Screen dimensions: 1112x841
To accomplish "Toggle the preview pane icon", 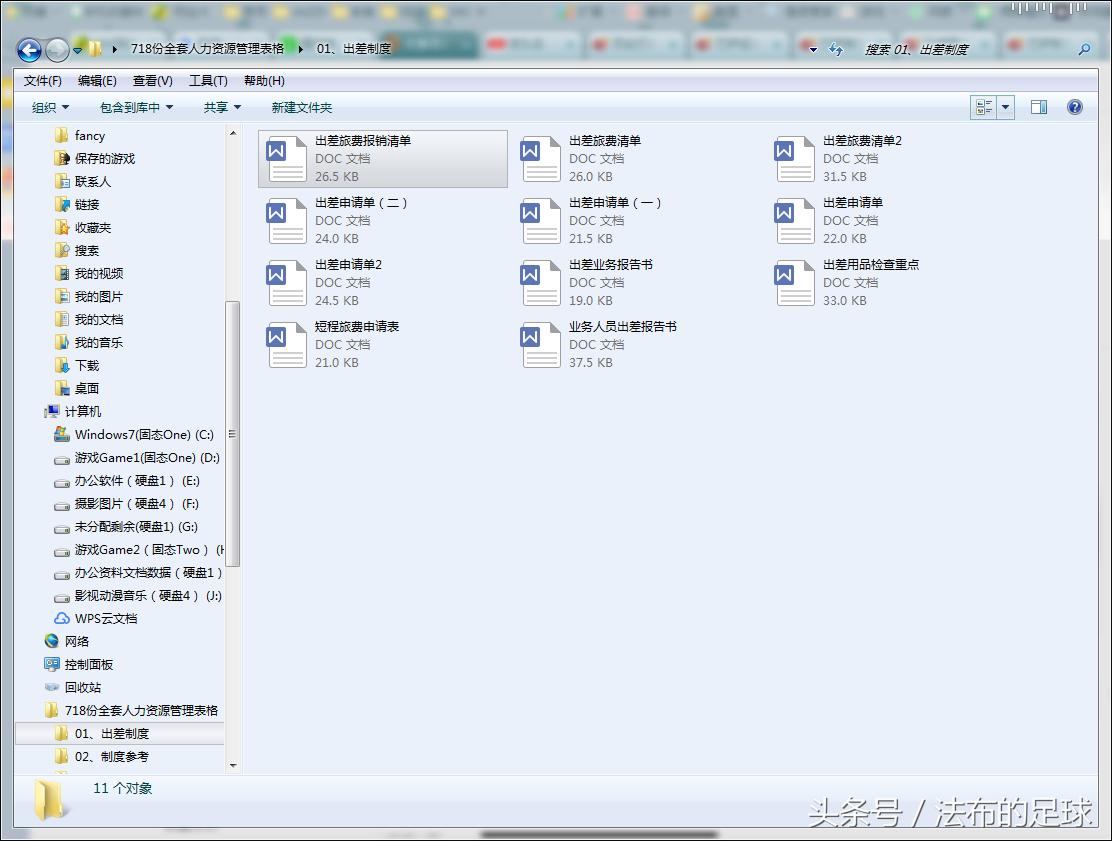I will tap(1040, 107).
